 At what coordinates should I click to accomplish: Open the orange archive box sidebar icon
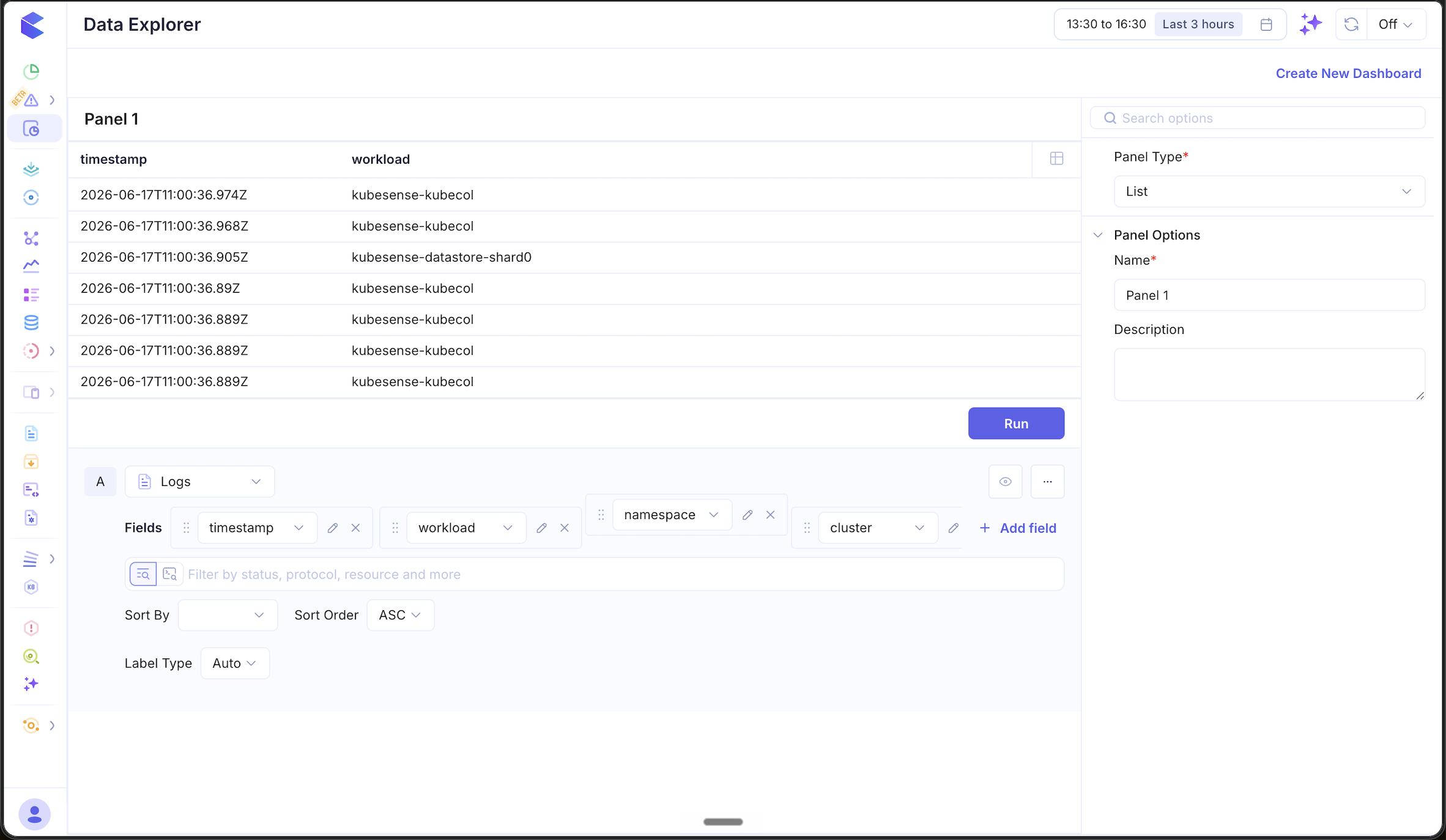coord(31,462)
